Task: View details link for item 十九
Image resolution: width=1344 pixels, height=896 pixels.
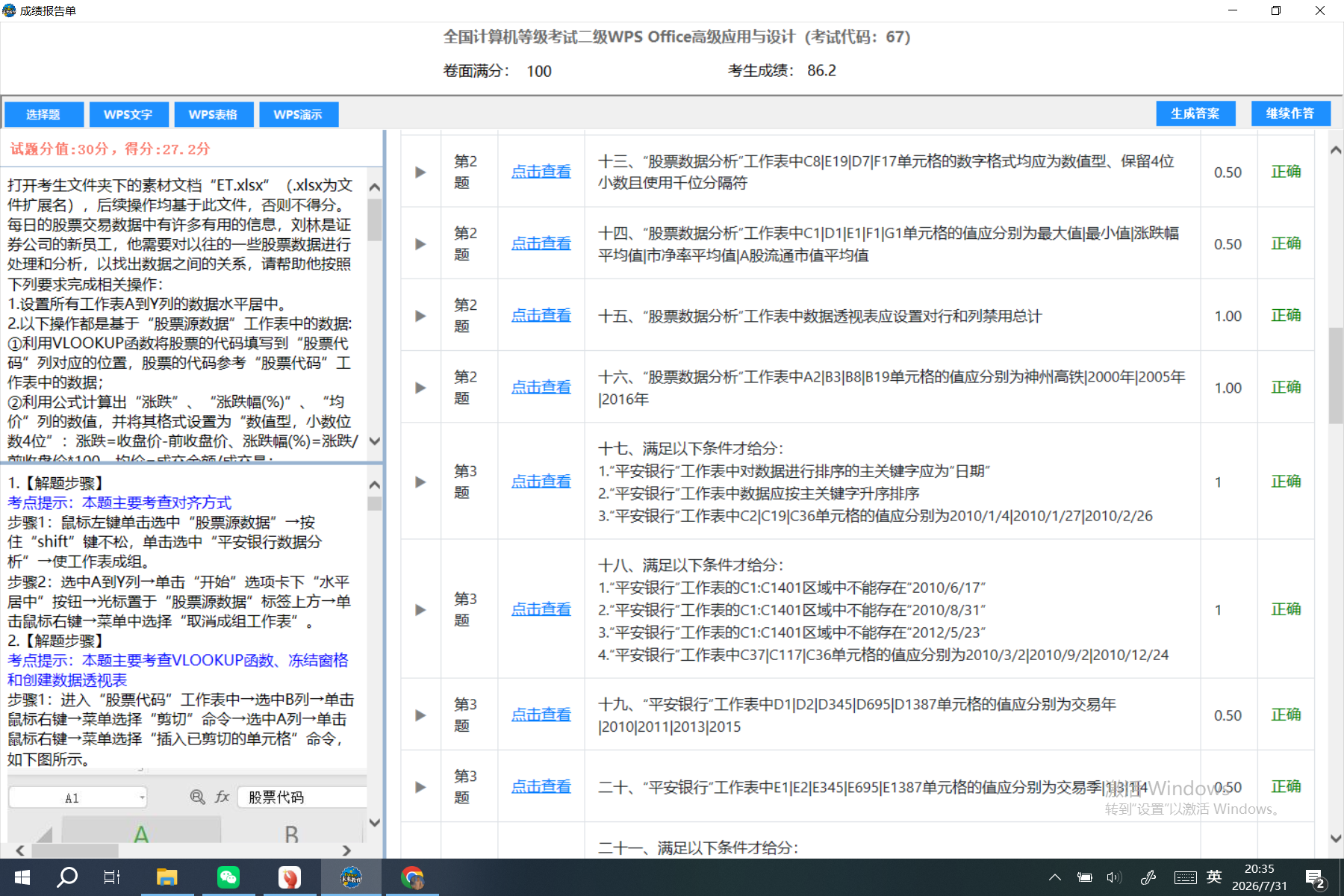Action: [541, 715]
